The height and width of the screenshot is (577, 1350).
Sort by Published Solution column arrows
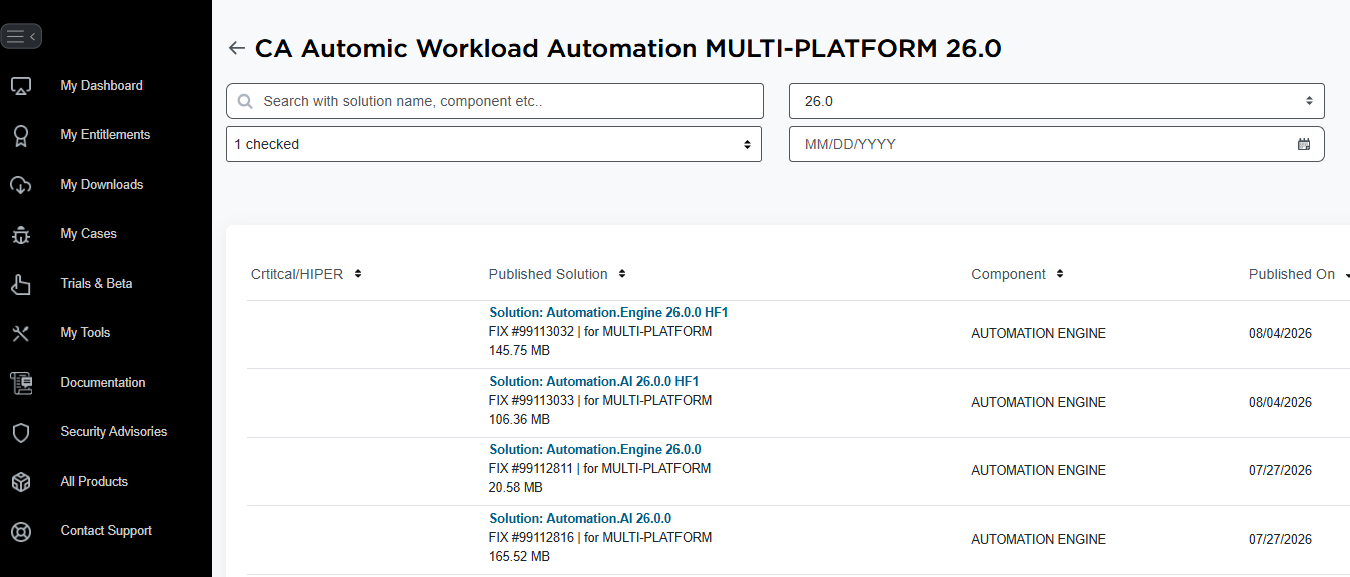pyautogui.click(x=622, y=274)
